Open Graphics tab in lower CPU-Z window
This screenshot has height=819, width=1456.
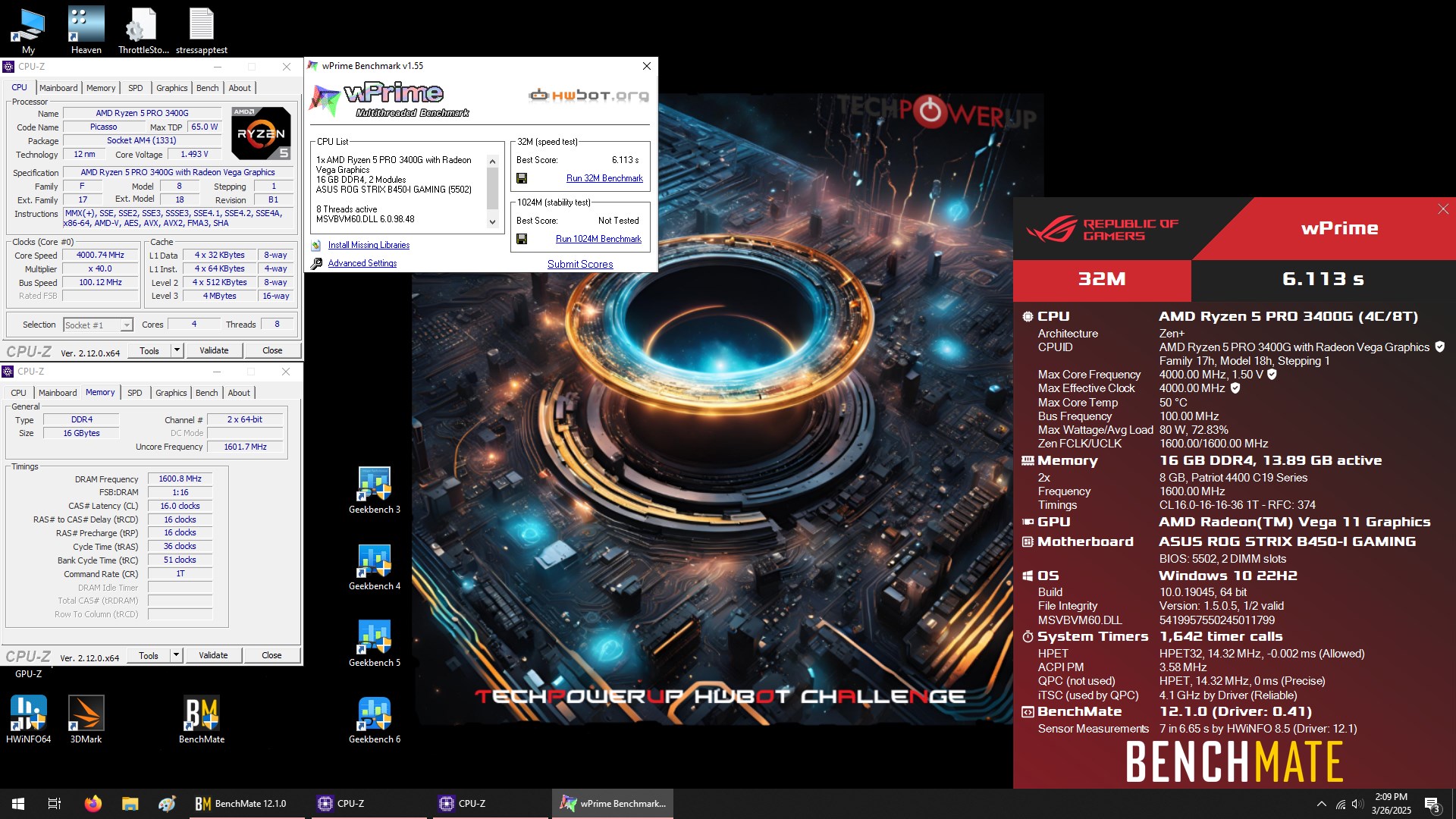(x=171, y=393)
